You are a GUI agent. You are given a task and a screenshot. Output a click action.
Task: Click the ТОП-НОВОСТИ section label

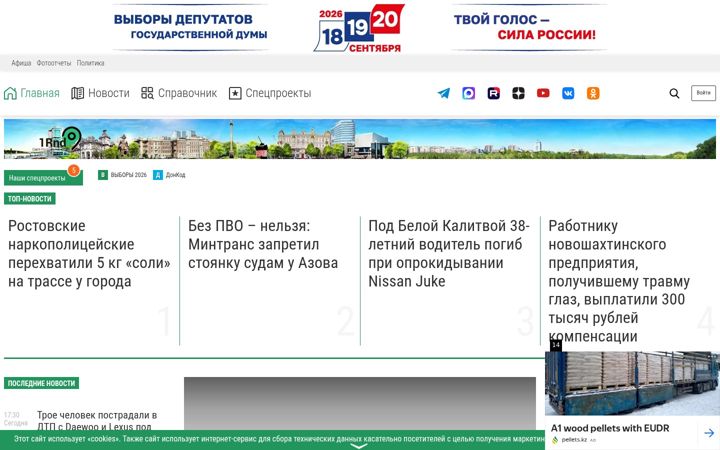[x=30, y=198]
